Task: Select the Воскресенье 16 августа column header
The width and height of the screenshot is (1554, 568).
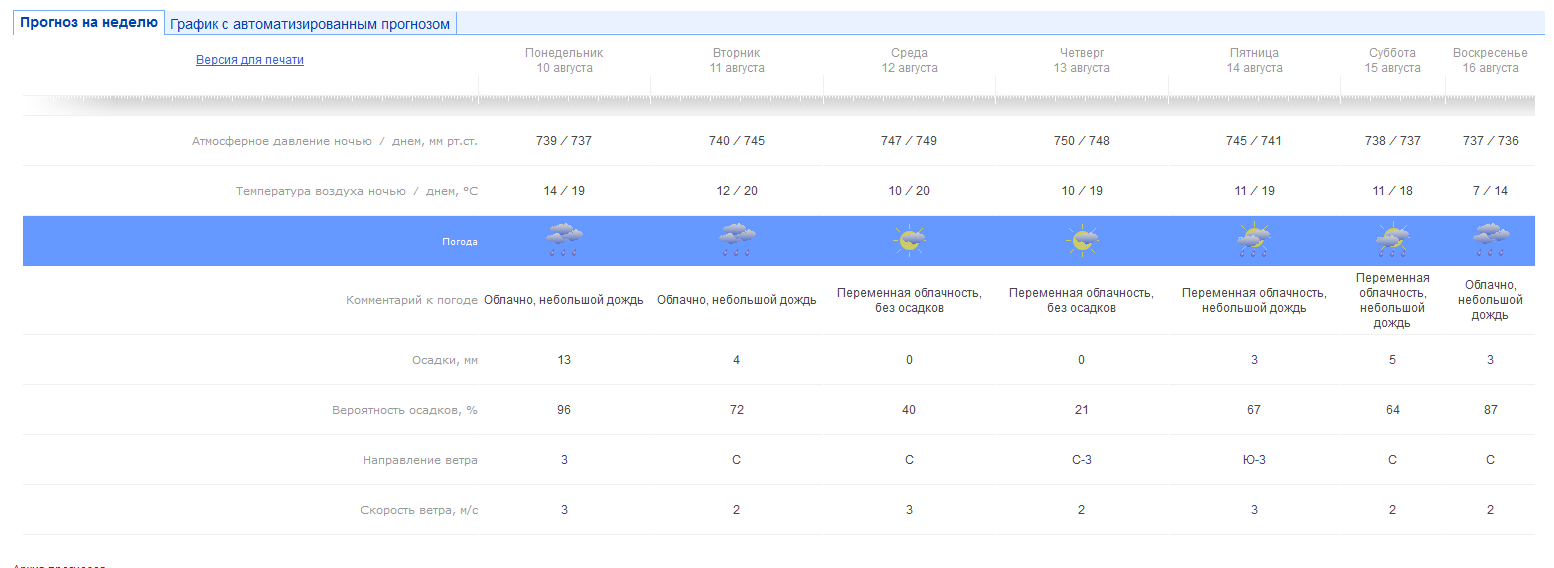Action: [1490, 60]
